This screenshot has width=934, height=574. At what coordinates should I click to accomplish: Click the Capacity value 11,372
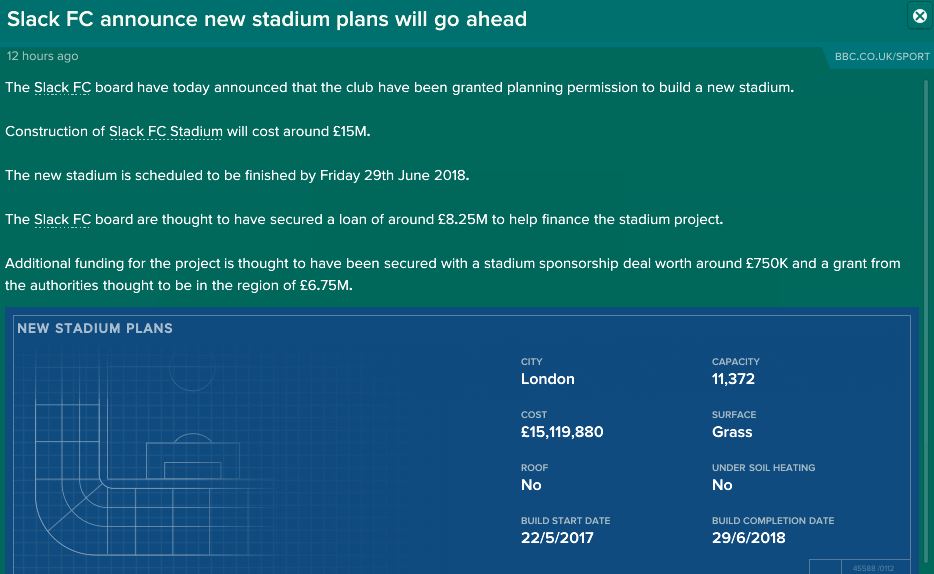point(733,379)
